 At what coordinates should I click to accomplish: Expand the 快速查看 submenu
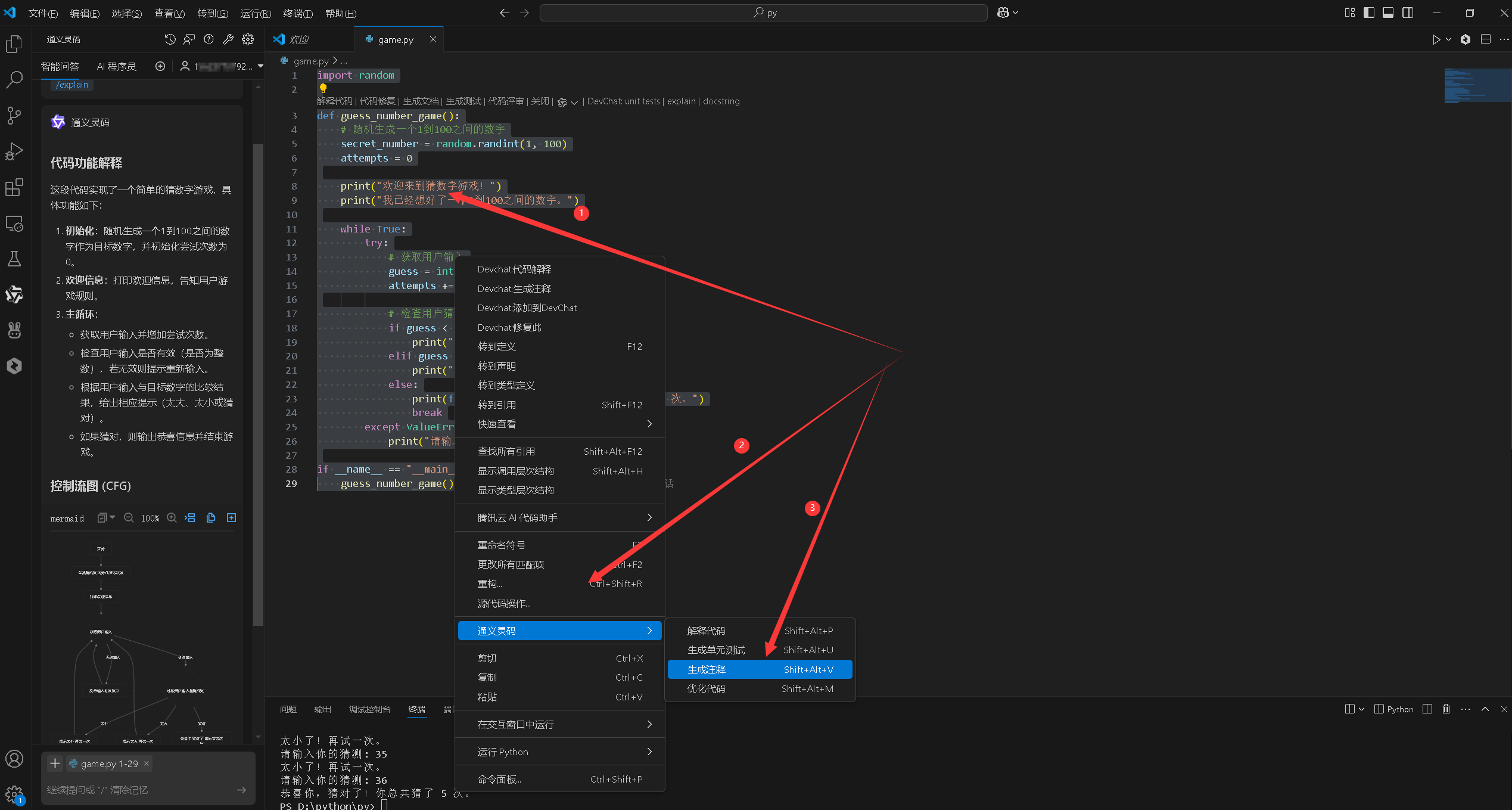coord(560,424)
